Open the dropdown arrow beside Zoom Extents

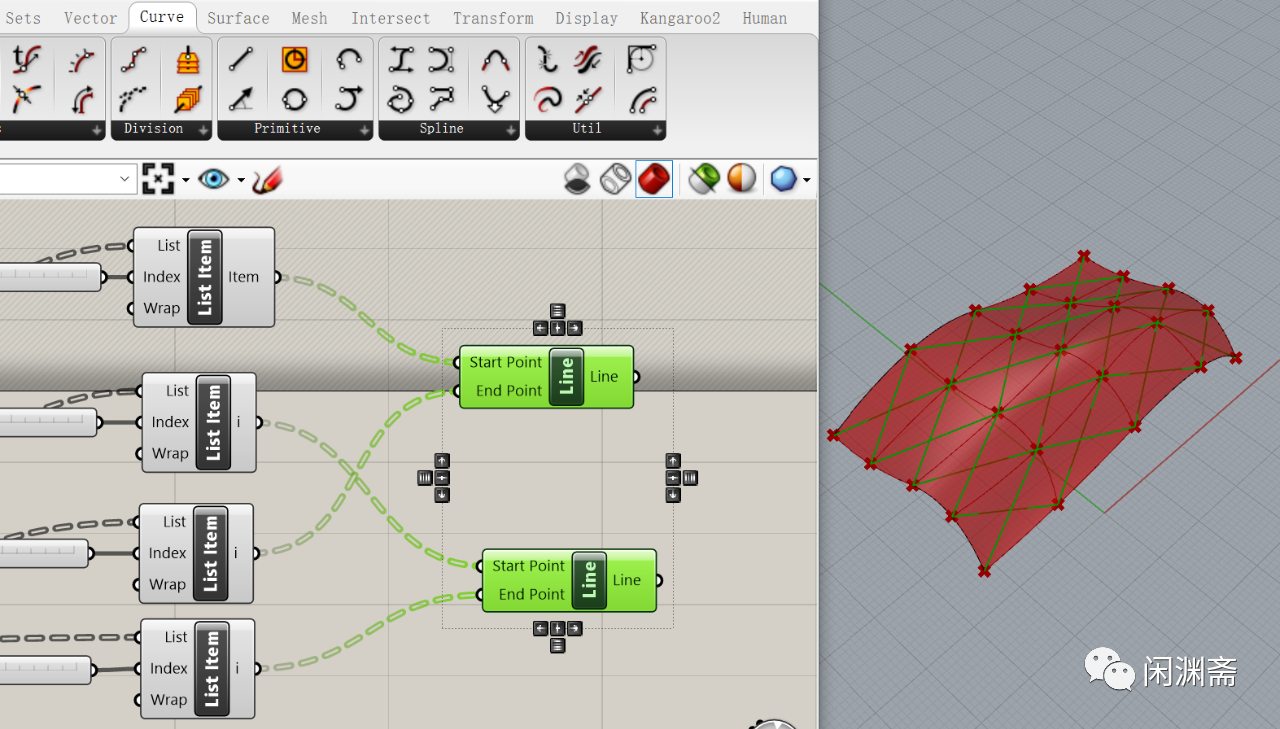(186, 181)
